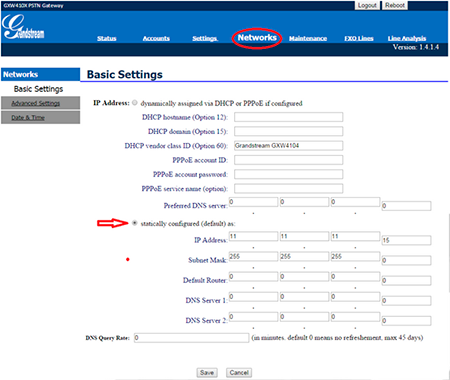Click the Logout button
The width and height of the screenshot is (450, 380).
click(x=367, y=5)
